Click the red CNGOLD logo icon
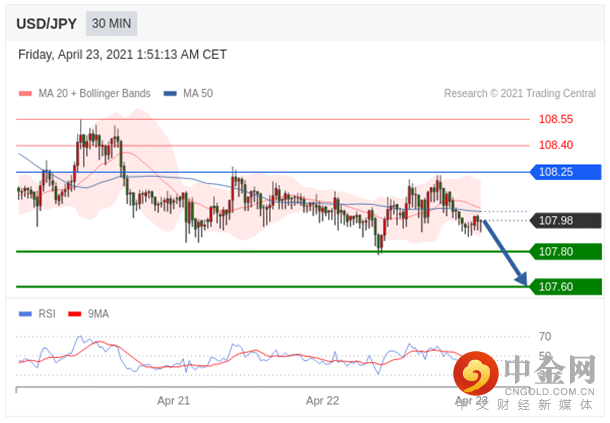The width and height of the screenshot is (610, 423). point(476,374)
